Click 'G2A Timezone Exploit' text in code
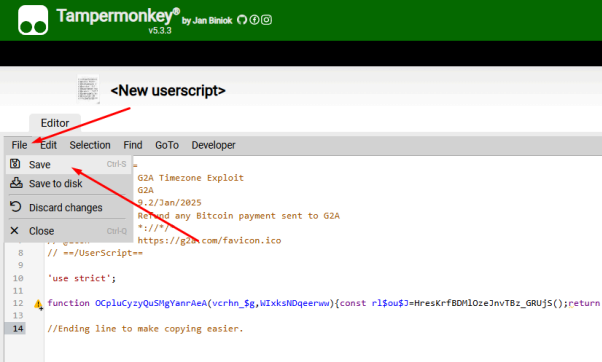602x362 pixels. [x=190, y=178]
